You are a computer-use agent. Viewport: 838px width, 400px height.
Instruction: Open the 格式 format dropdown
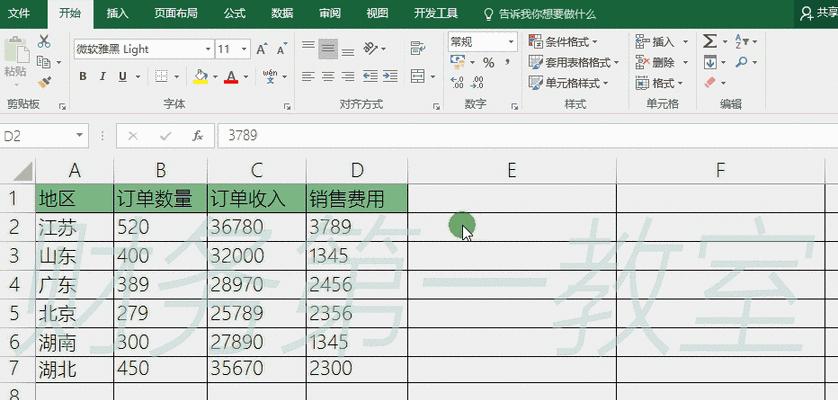(x=660, y=83)
